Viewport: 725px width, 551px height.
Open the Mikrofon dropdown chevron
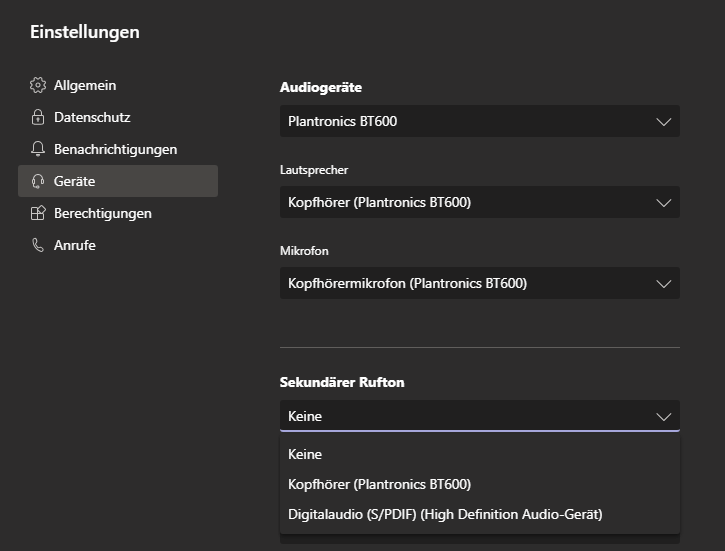click(663, 283)
